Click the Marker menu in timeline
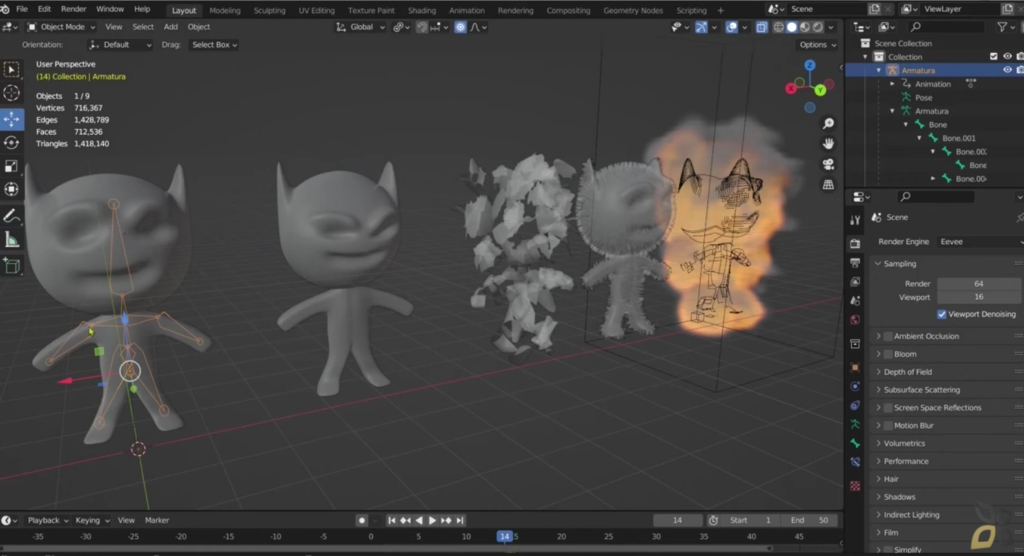 157,521
